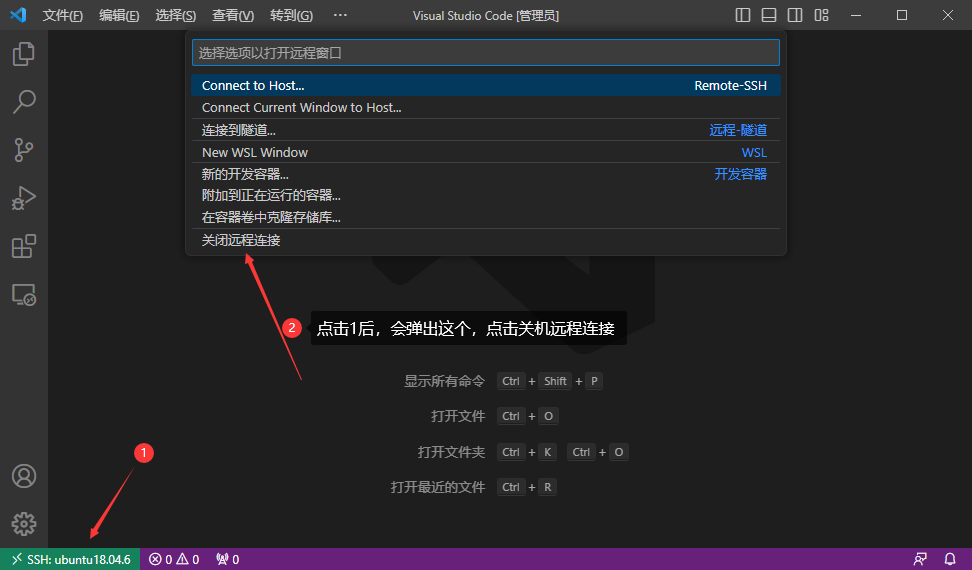Select the 新的开发容器... option
Screen dimensions: 972x570
tap(485, 174)
